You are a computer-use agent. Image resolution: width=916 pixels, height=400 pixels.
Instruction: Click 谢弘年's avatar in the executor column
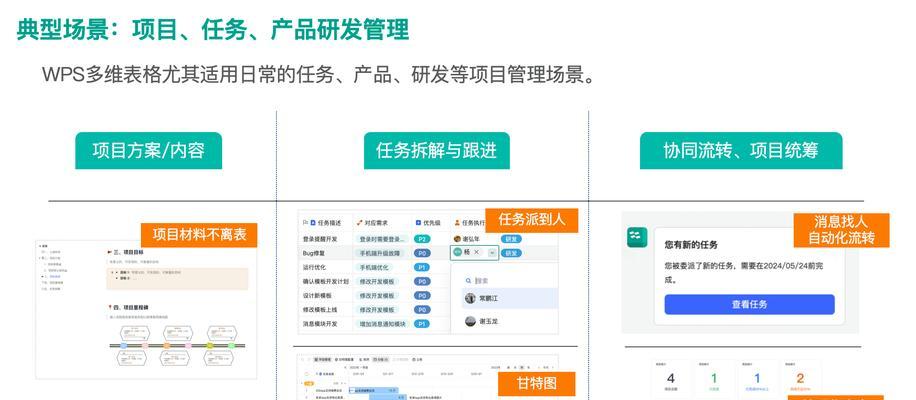tap(457, 239)
